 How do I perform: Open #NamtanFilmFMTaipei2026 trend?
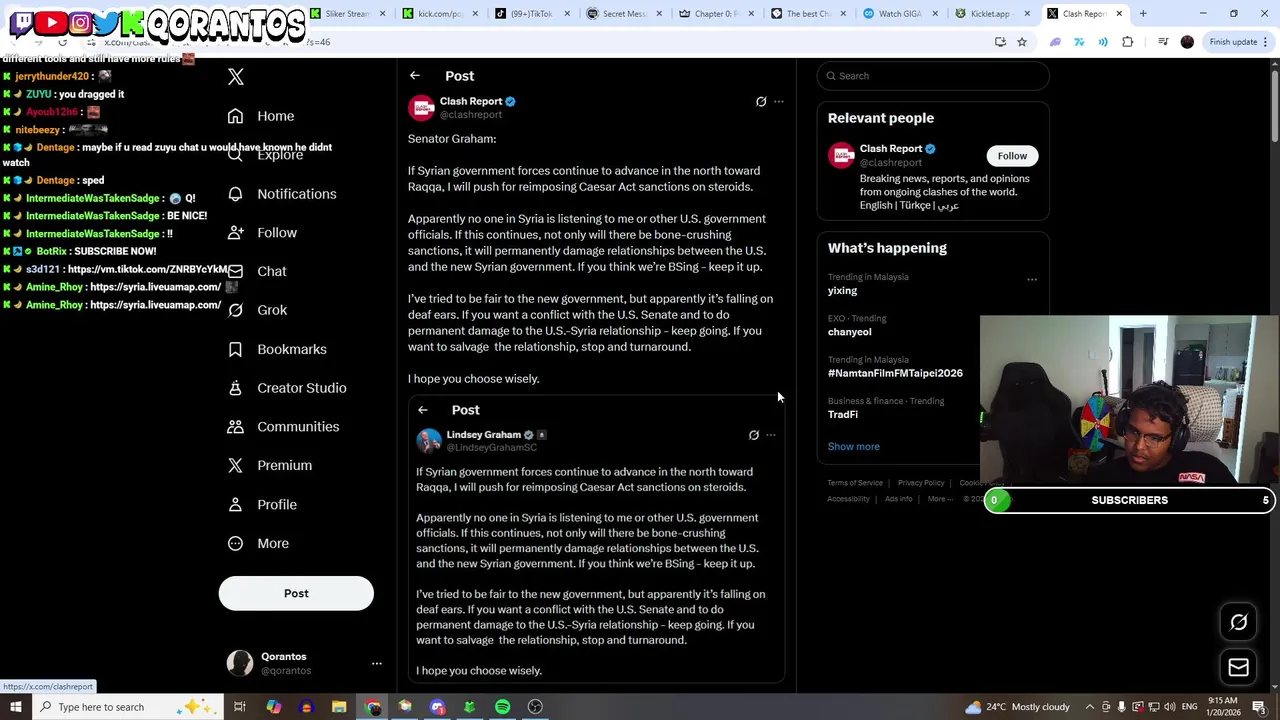click(x=895, y=373)
